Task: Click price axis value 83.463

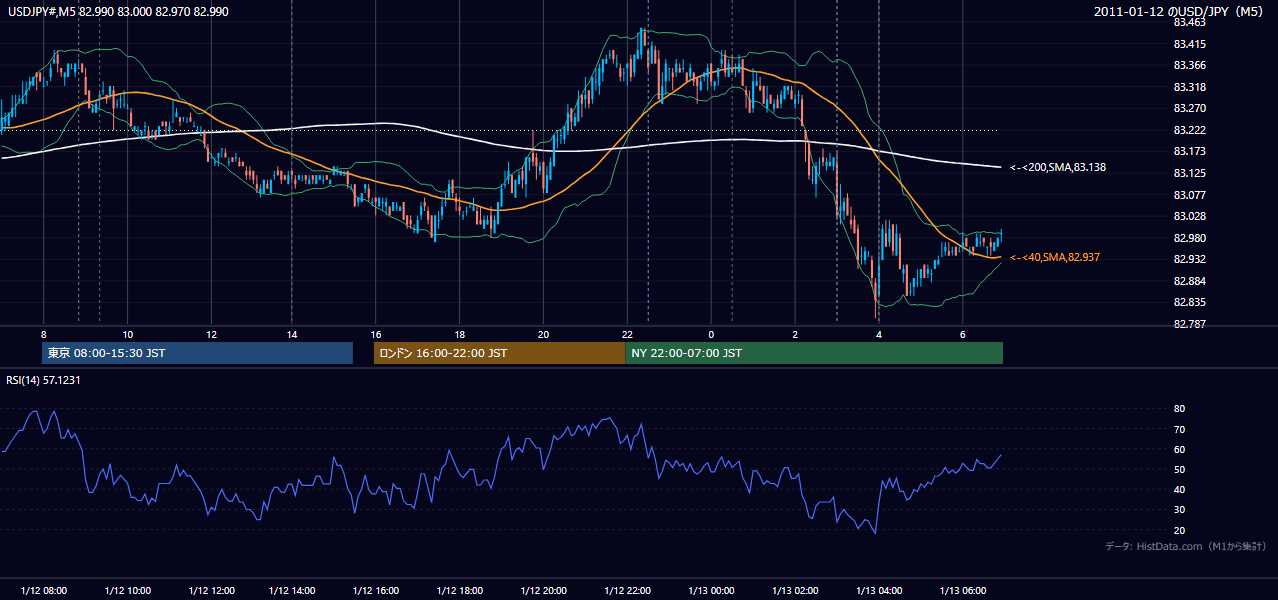Action: 1189,22
